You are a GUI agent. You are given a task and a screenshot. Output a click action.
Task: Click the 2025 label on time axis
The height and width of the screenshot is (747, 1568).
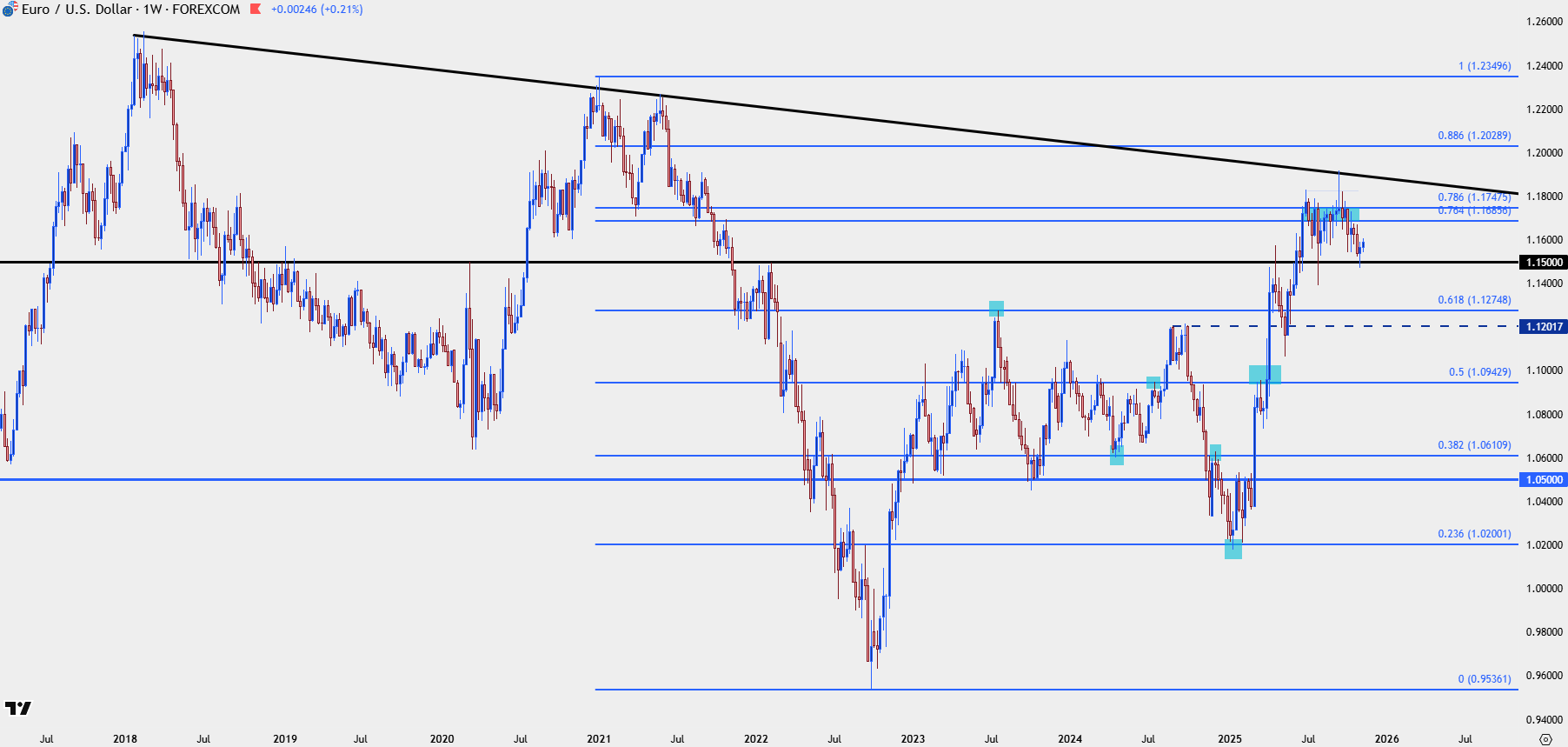click(1229, 739)
